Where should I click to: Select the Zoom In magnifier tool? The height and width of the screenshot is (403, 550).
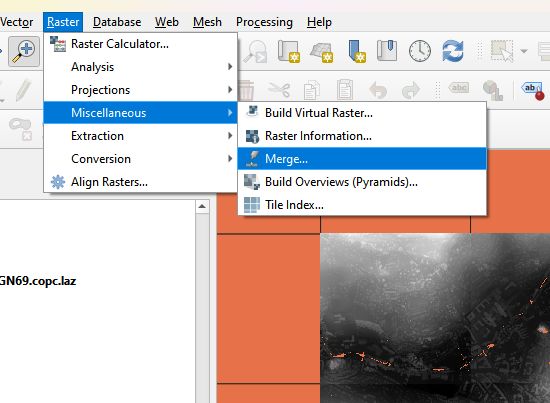[x=24, y=52]
